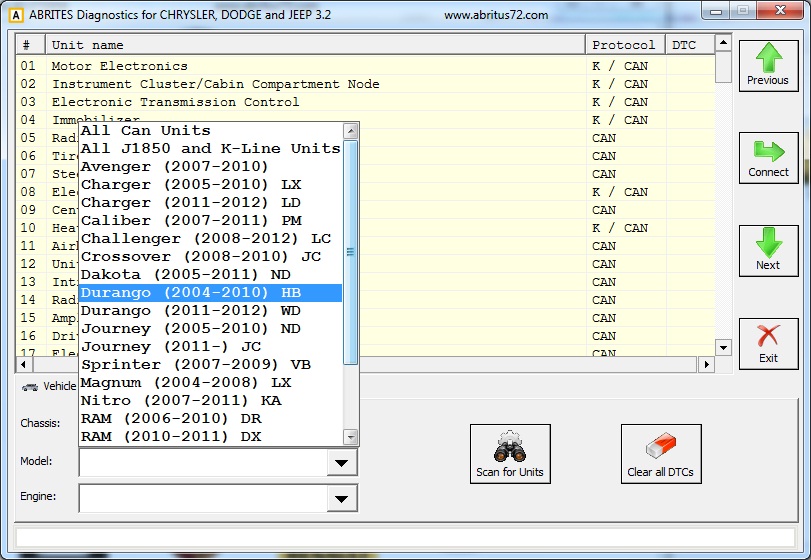The height and width of the screenshot is (560, 811).
Task: Click the Protocol column header
Action: (x=625, y=45)
